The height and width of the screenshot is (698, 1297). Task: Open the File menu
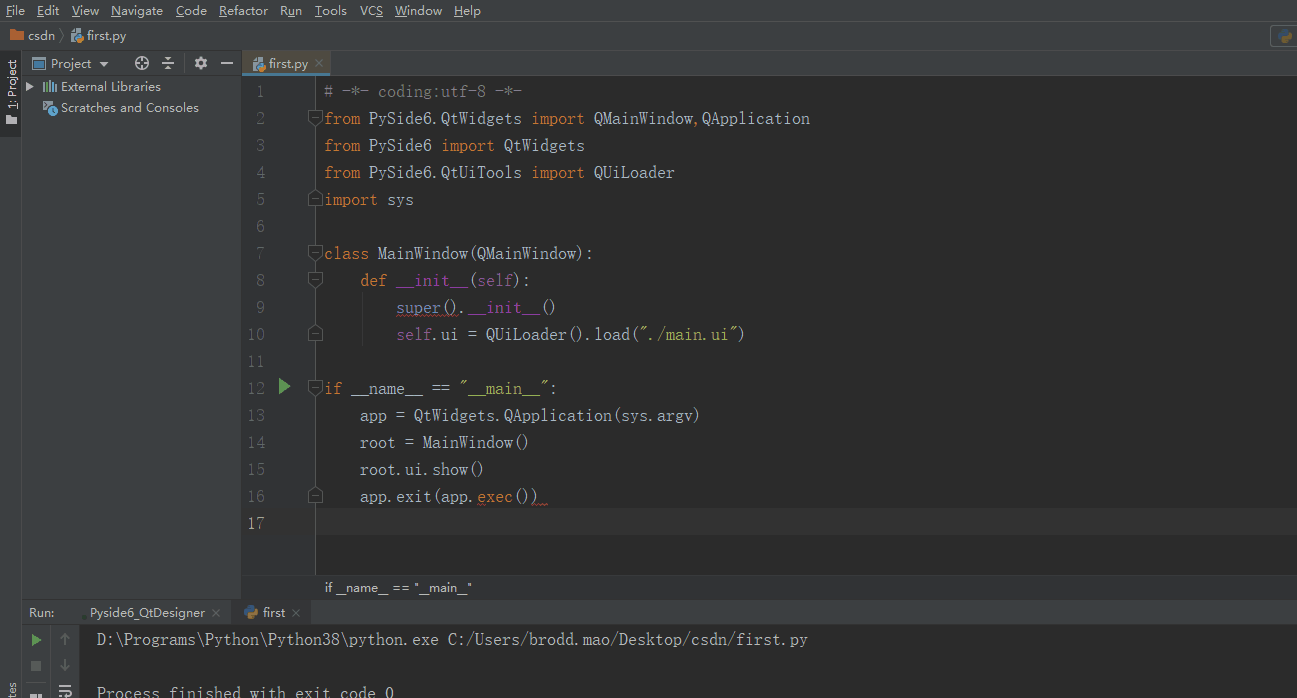click(15, 11)
